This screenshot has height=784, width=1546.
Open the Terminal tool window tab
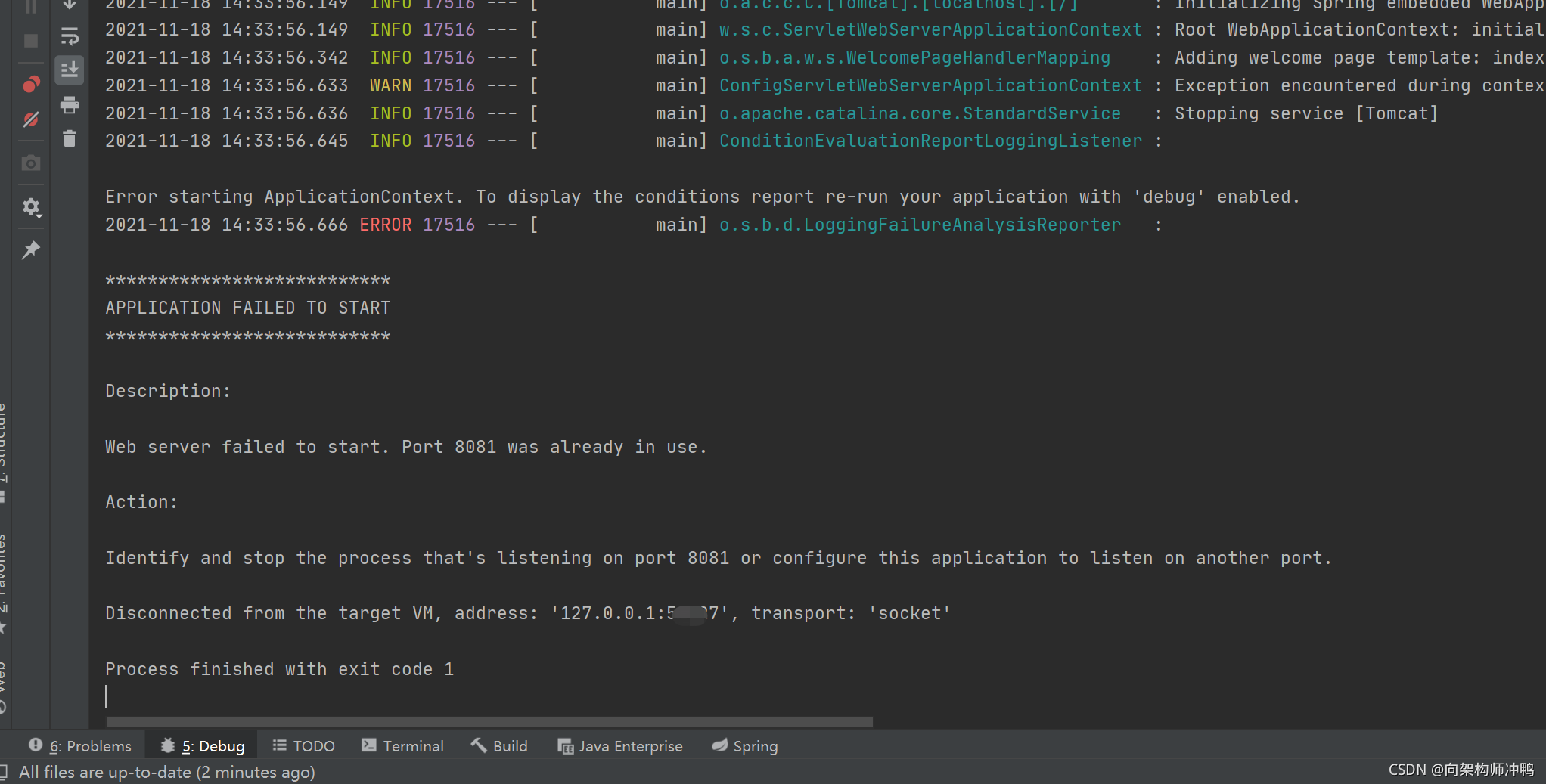coord(403,746)
